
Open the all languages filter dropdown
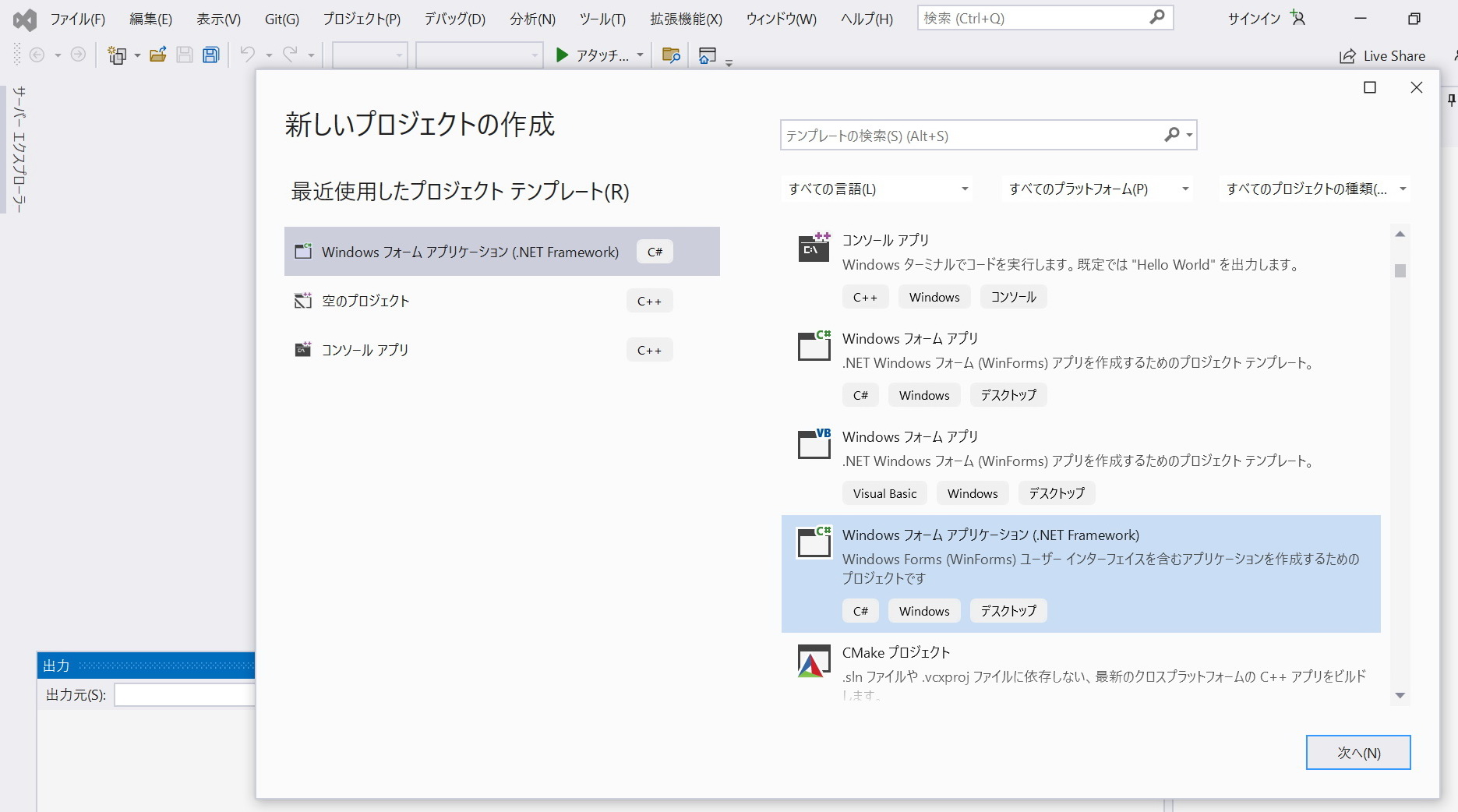coord(877,189)
